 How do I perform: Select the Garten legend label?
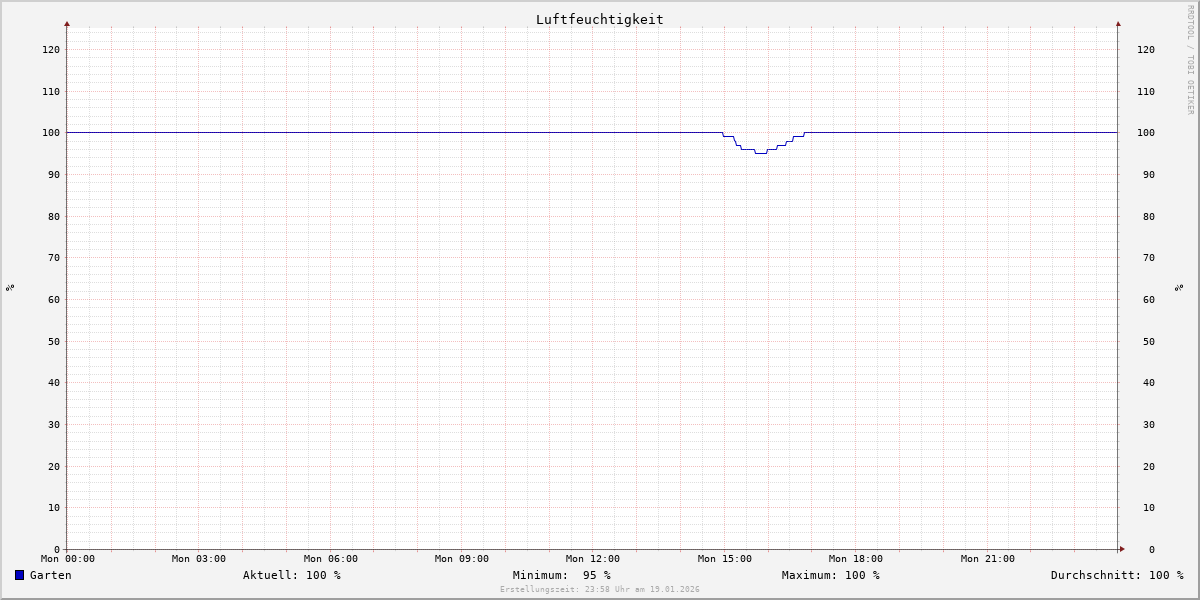51,575
